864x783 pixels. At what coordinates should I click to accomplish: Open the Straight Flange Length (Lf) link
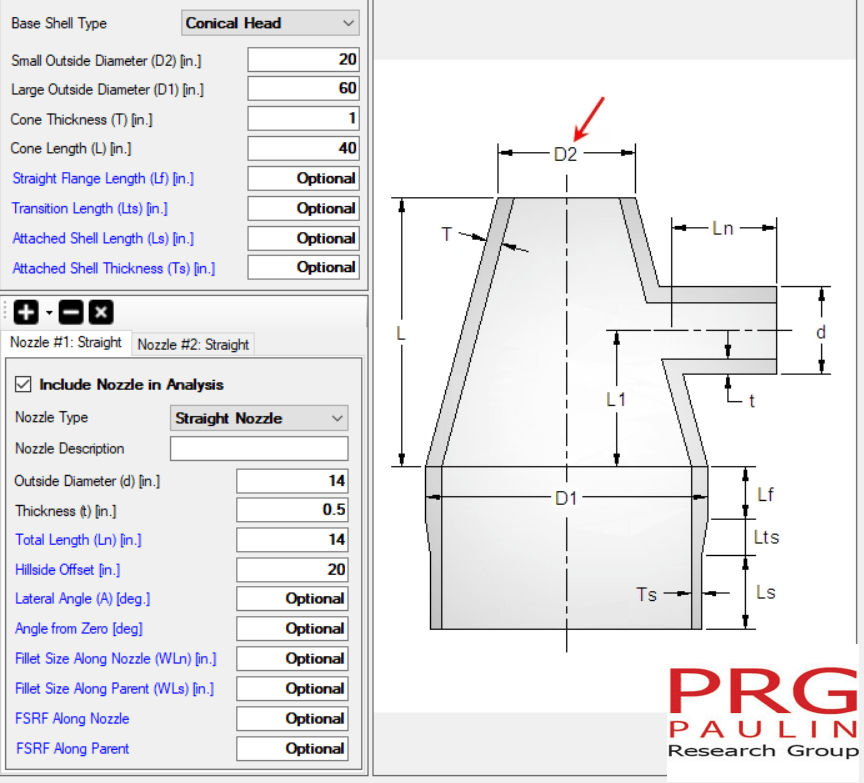point(102,178)
